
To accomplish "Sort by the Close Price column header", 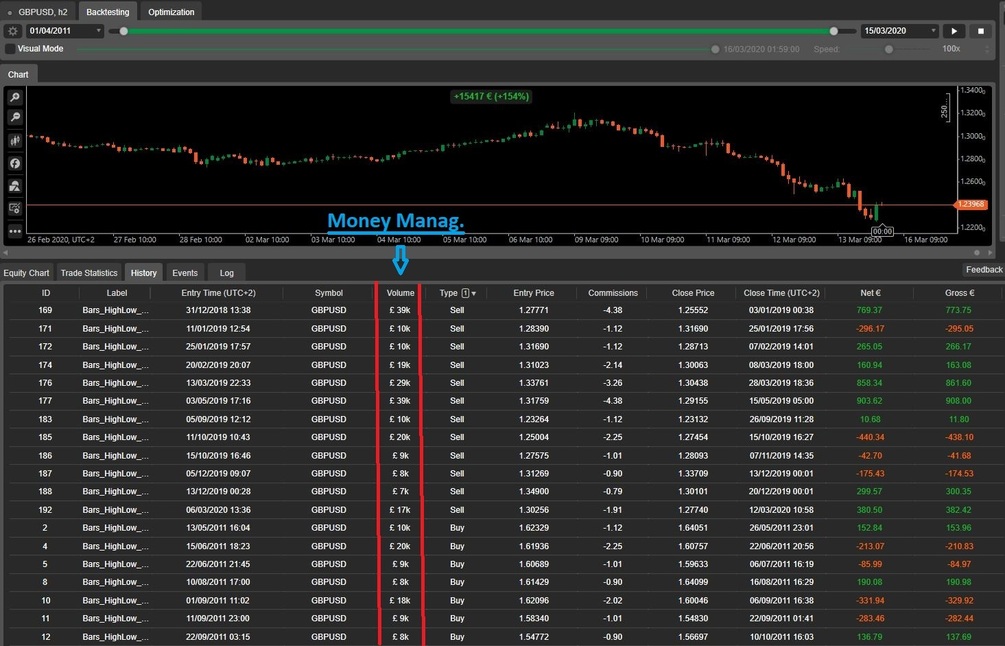I will pos(693,293).
